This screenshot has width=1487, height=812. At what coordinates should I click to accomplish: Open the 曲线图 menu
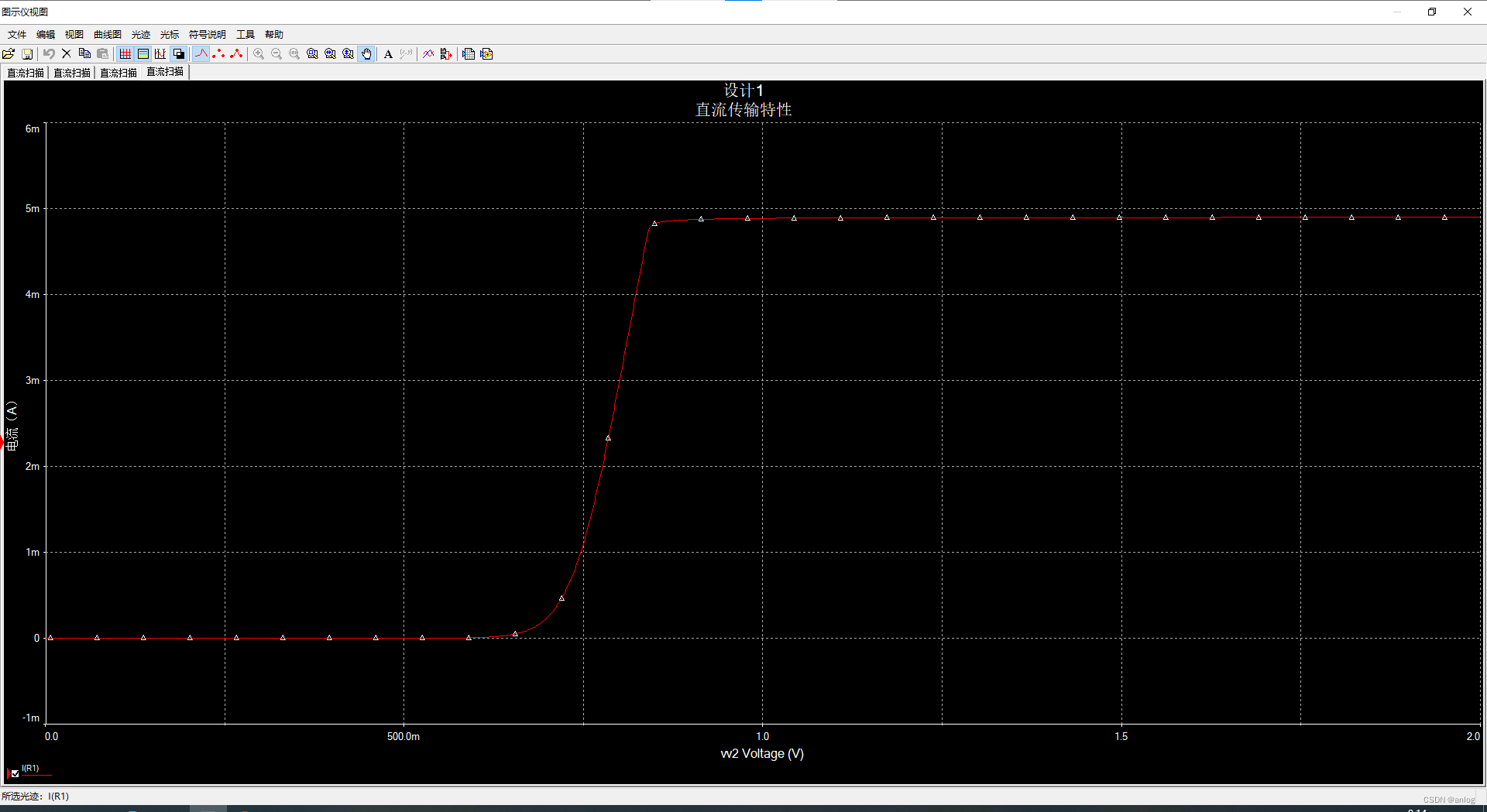click(x=108, y=35)
